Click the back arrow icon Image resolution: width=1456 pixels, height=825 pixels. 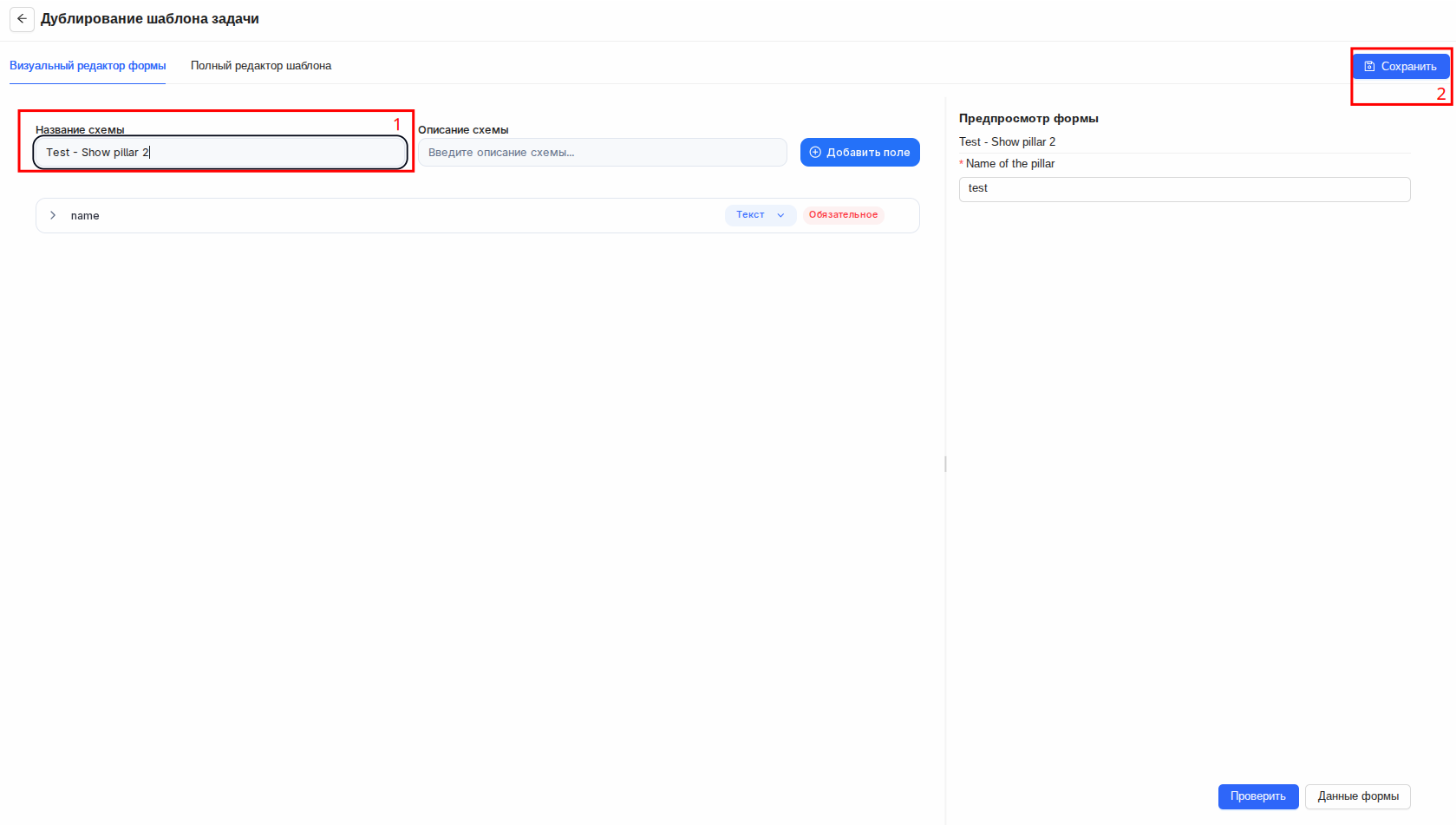pyautogui.click(x=22, y=19)
